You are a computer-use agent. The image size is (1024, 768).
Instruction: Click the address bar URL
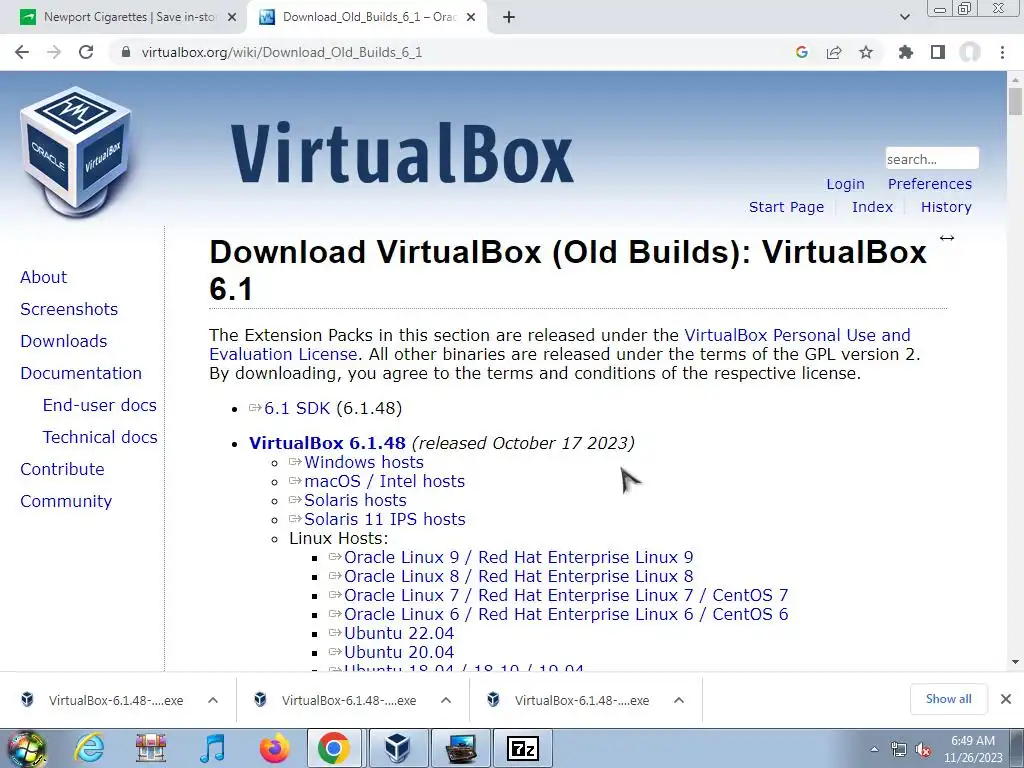[281, 52]
